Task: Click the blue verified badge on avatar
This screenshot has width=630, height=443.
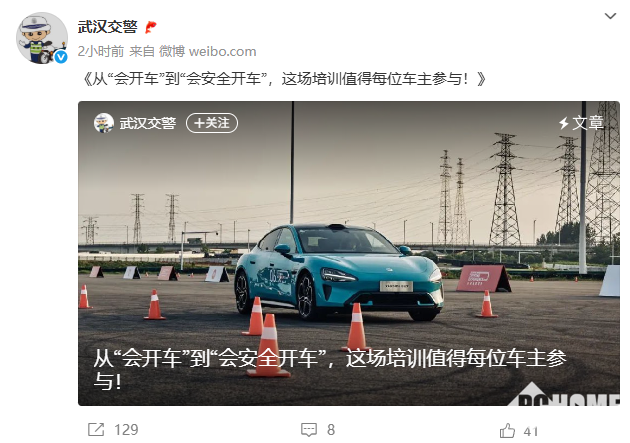Action: 61,57
